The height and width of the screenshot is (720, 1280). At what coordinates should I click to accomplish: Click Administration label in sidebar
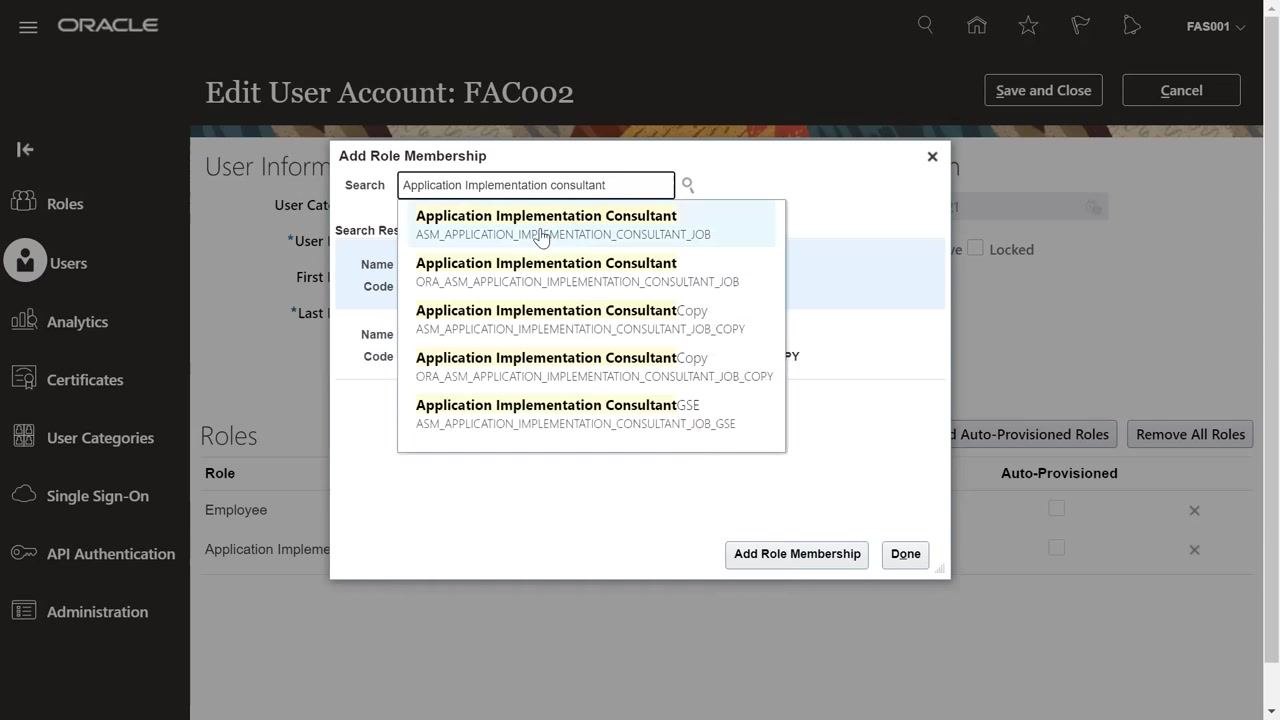97,612
